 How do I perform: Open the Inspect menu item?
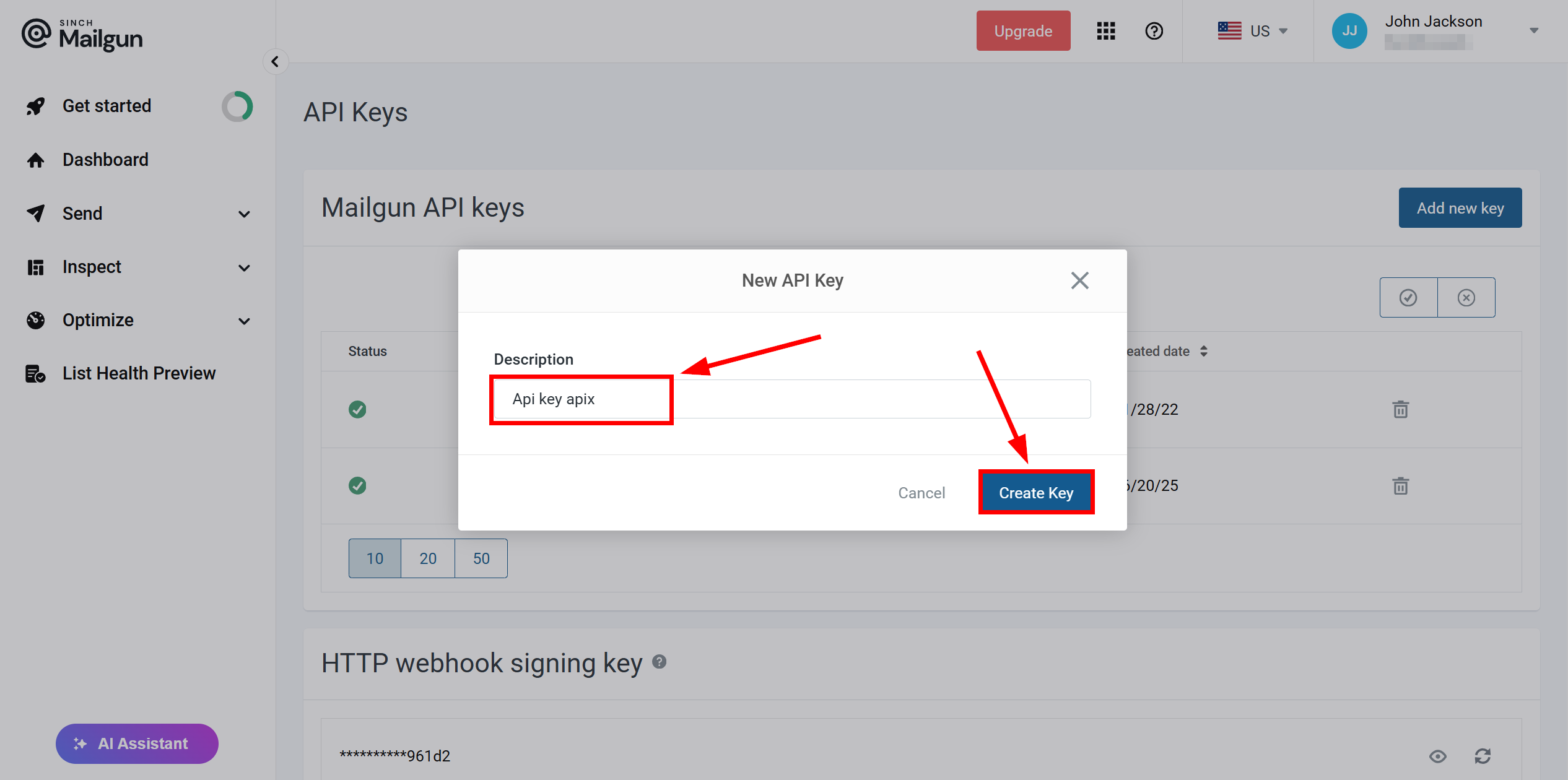coord(92,267)
